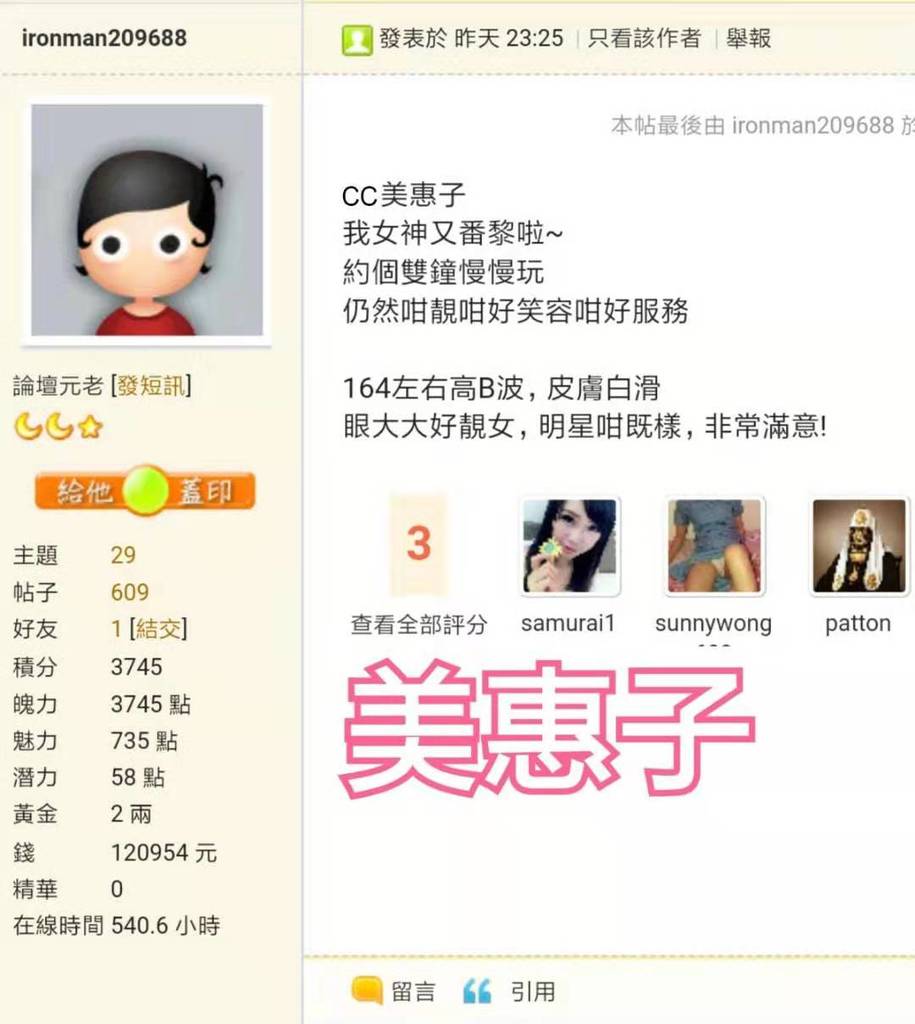Click the samurai1 username under ratings
This screenshot has width=915, height=1024.
(x=568, y=624)
